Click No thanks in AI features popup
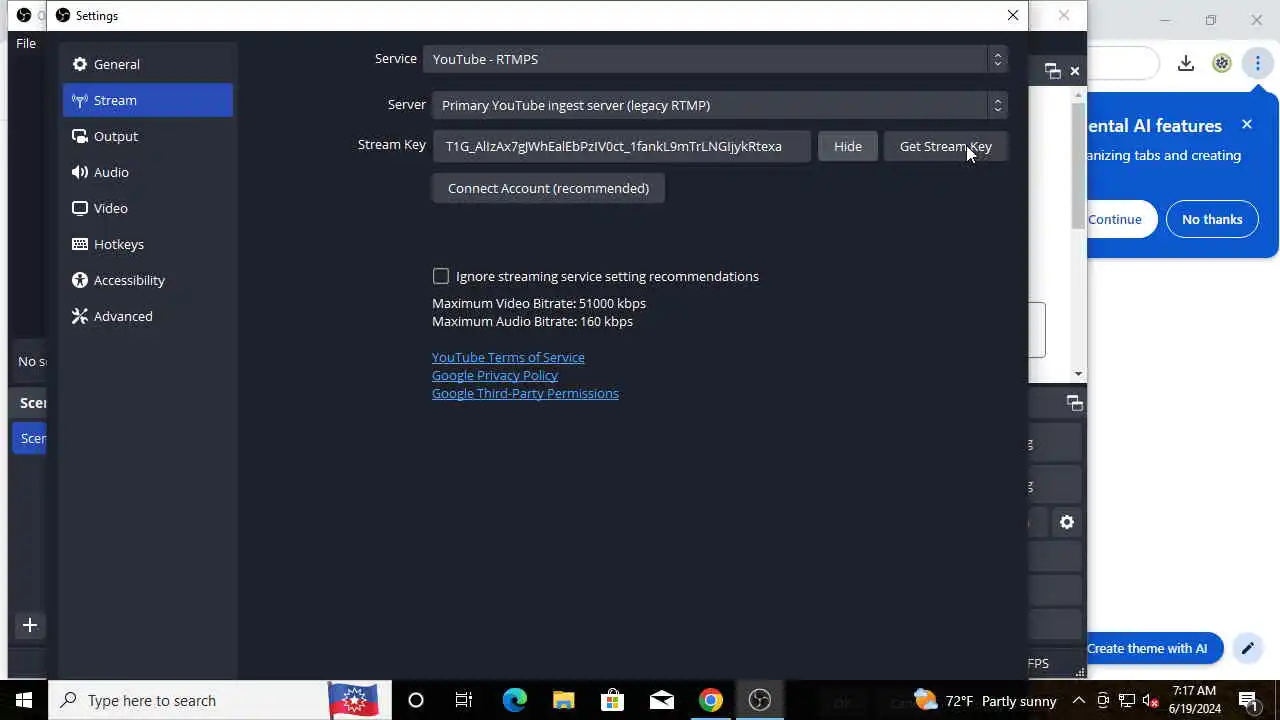Viewport: 1280px width, 720px height. coord(1212,219)
